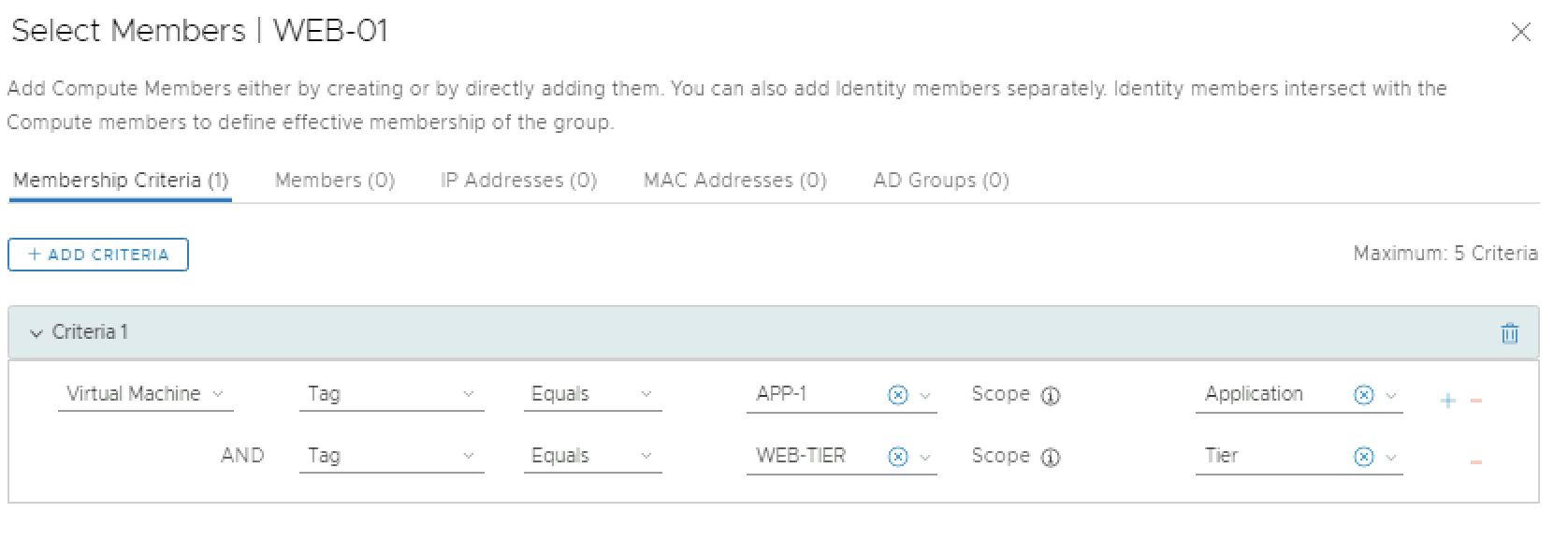Clear the WEB-TIER tag value

coord(897,457)
